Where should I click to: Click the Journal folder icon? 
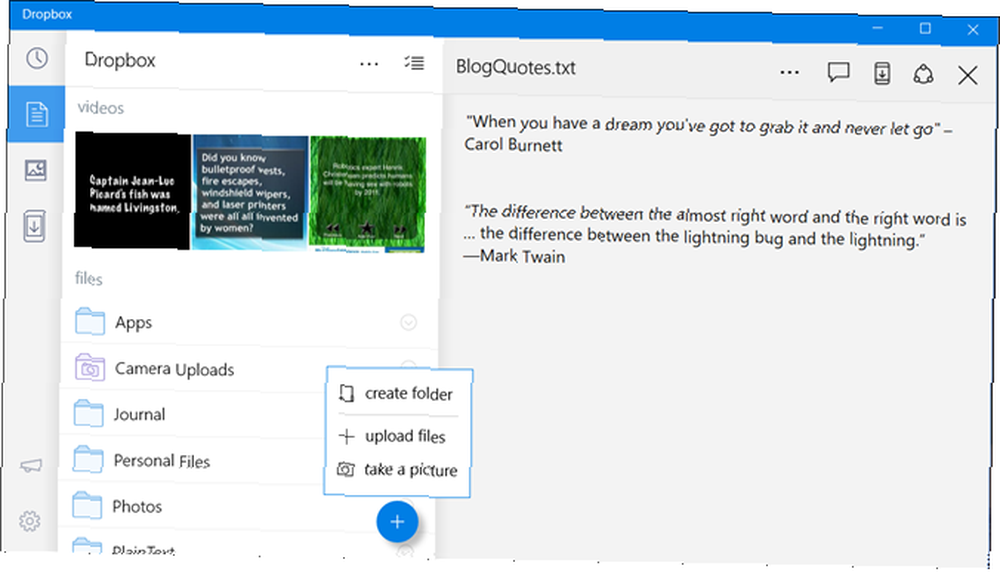pos(89,413)
